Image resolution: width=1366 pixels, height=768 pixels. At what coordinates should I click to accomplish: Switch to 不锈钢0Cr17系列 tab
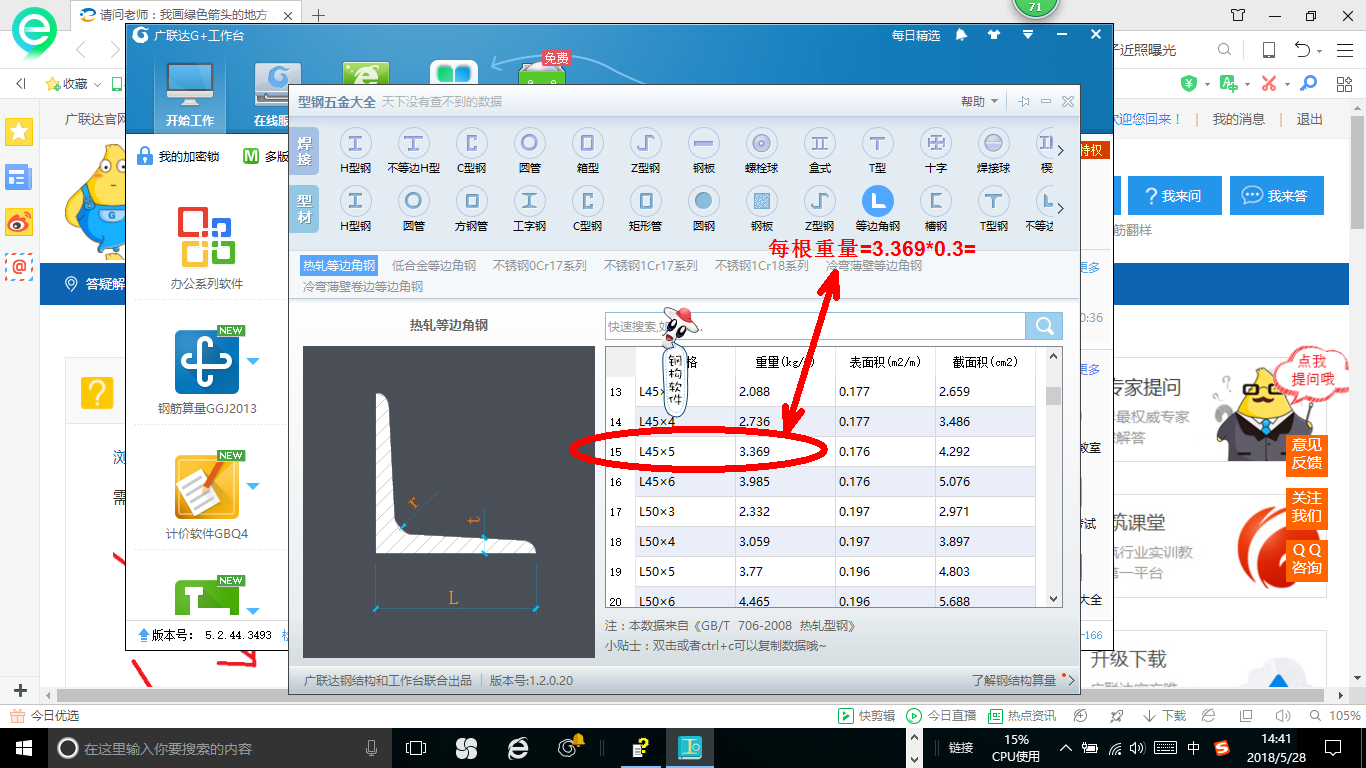539,266
